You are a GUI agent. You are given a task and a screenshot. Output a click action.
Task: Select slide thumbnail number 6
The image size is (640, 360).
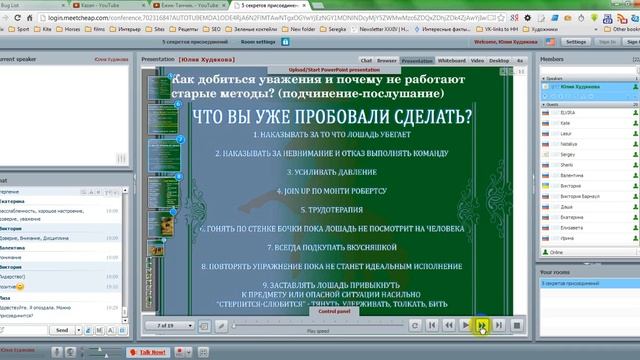pos(163,119)
